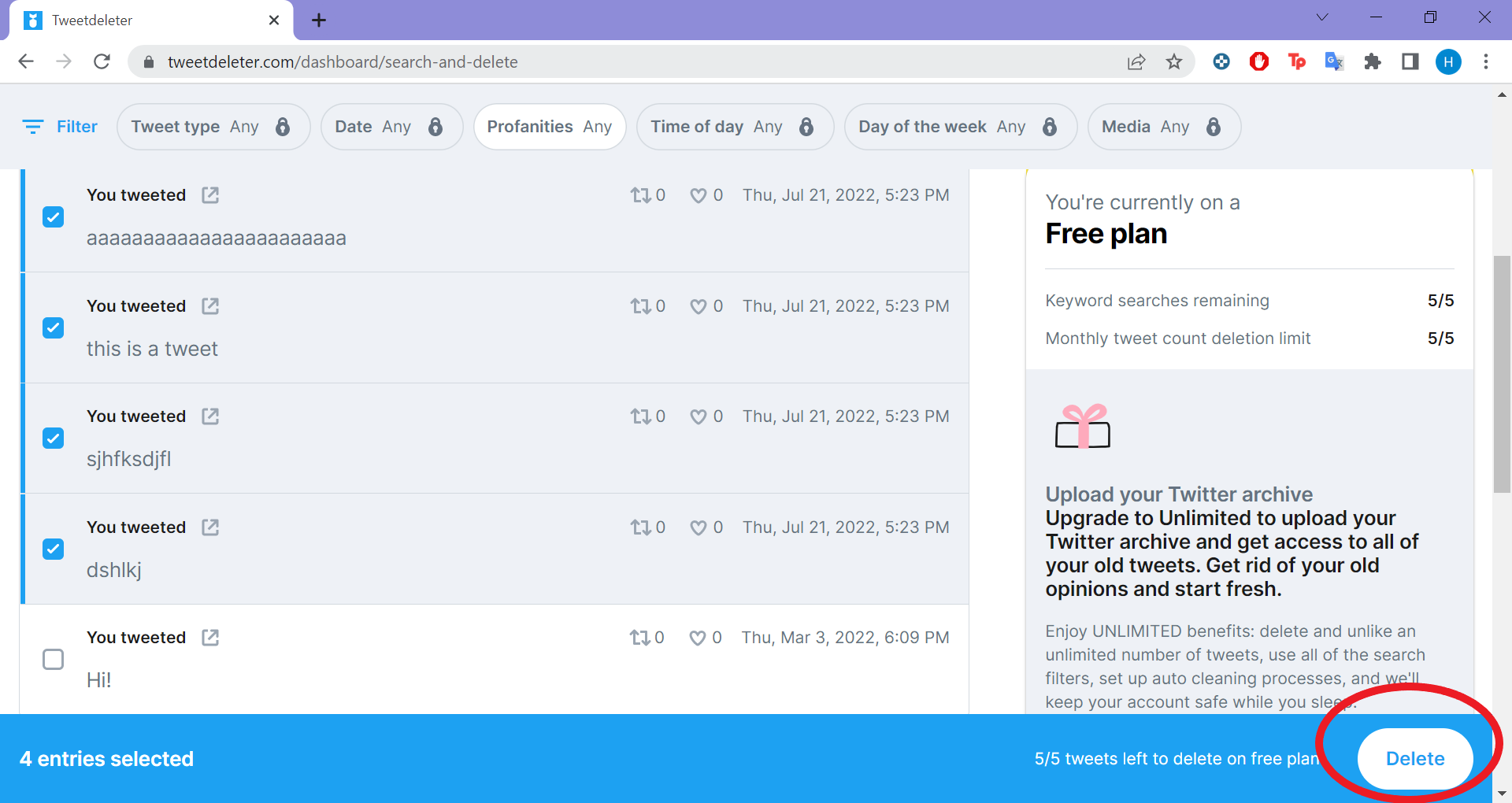Click the lock icon on Tweet type filter

tap(283, 127)
